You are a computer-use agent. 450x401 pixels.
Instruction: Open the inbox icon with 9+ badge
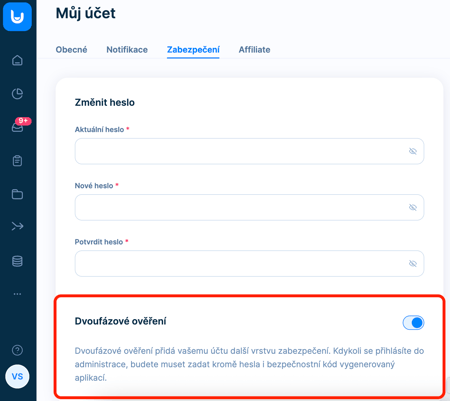click(x=17, y=127)
